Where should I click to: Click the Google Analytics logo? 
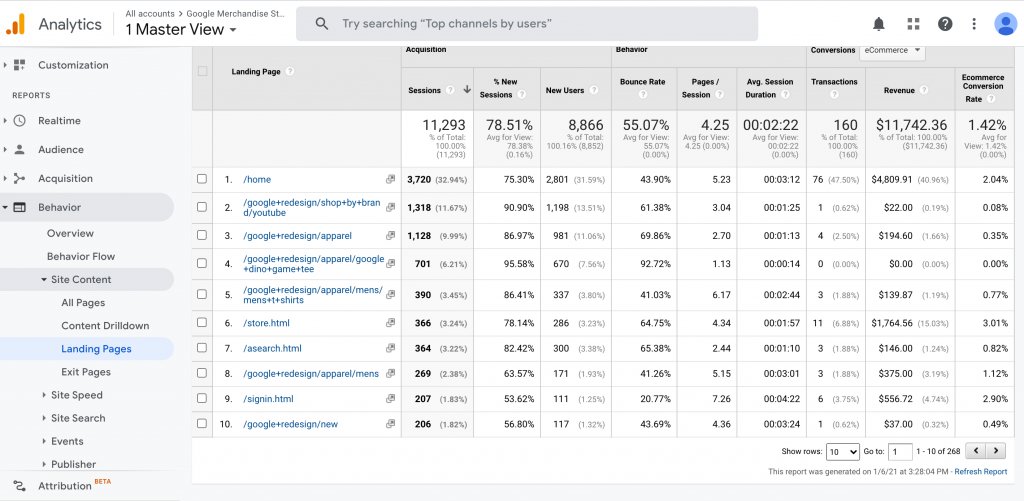16,24
